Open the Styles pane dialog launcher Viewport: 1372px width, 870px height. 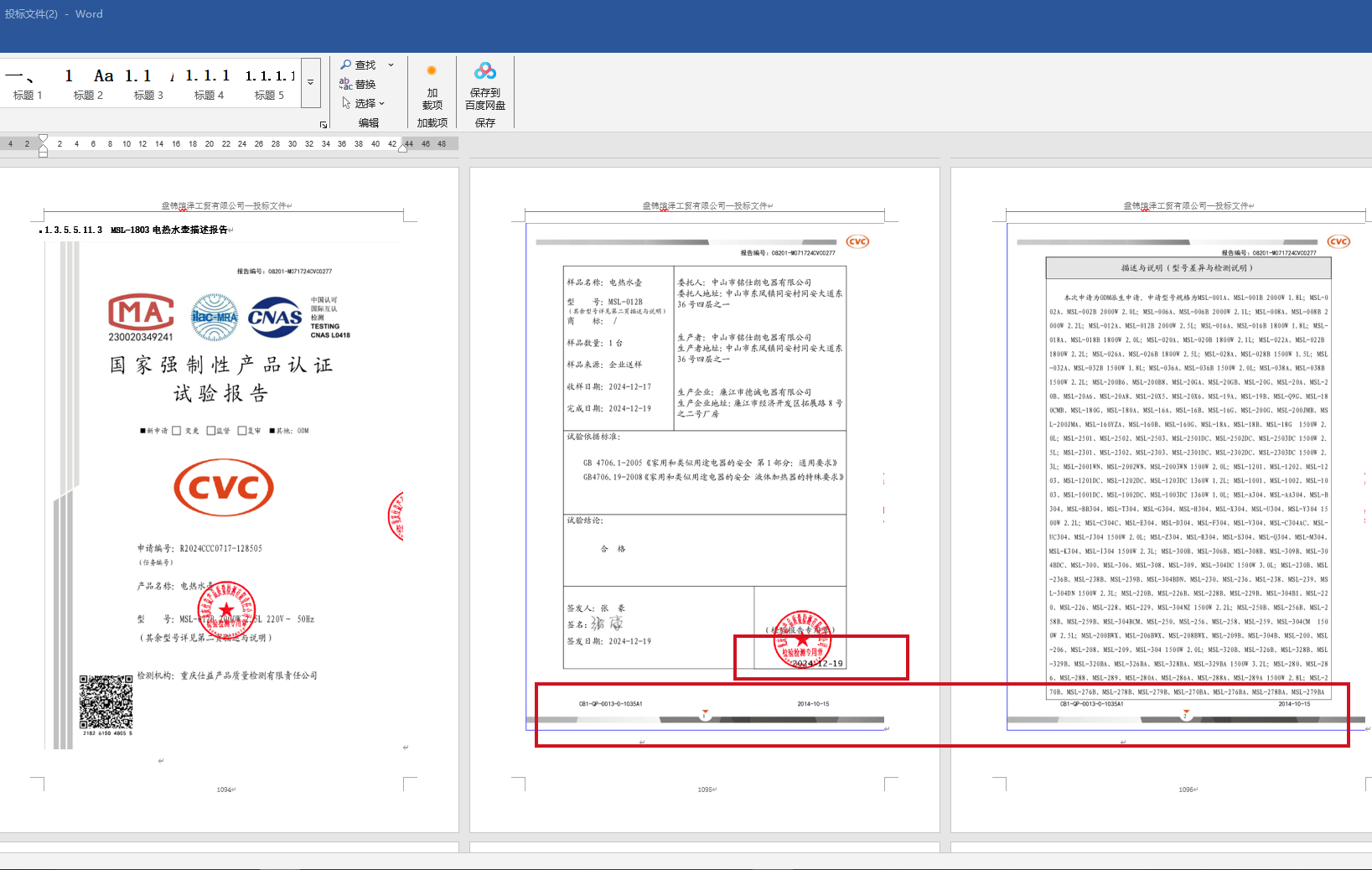324,125
